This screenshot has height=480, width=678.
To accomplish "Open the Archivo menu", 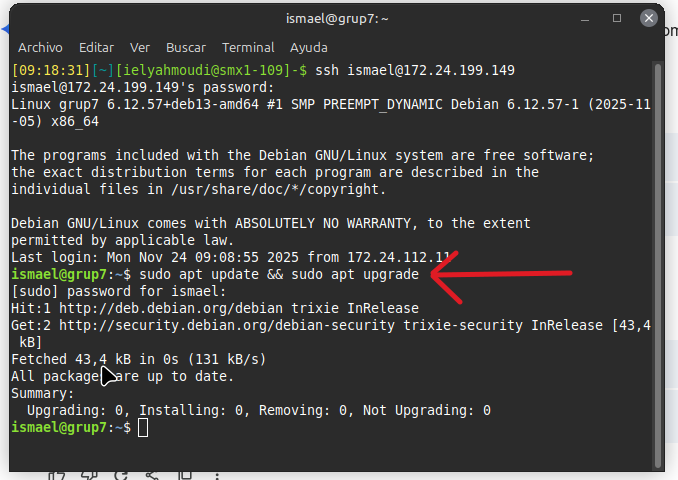I will point(40,47).
